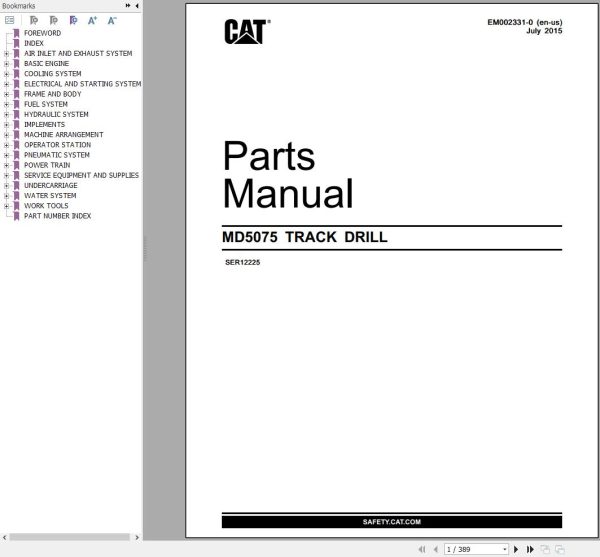Expand the POWER TRAIN node
The height and width of the screenshot is (557, 600).
pyautogui.click(x=6, y=165)
